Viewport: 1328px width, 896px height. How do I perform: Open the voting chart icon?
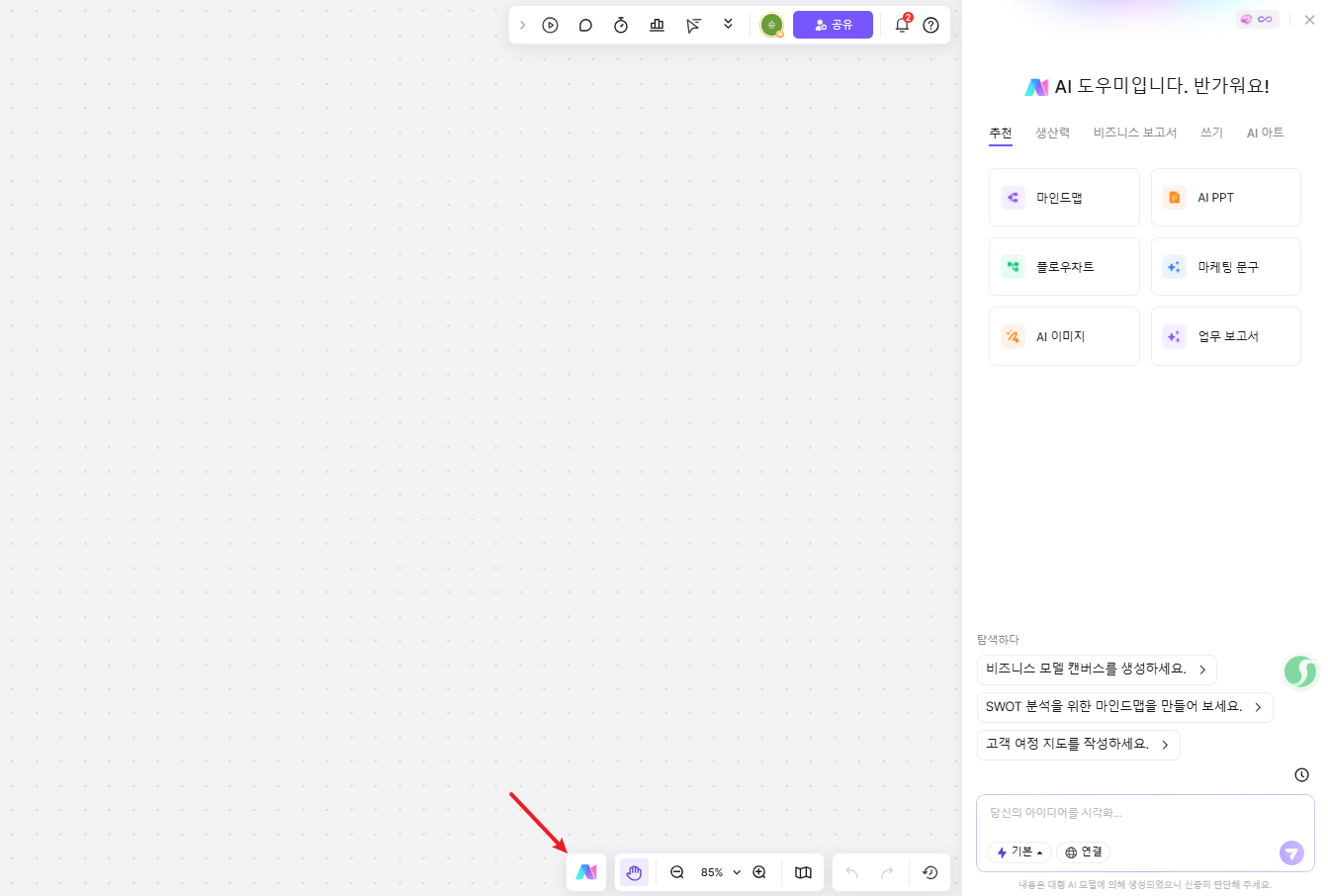click(657, 26)
